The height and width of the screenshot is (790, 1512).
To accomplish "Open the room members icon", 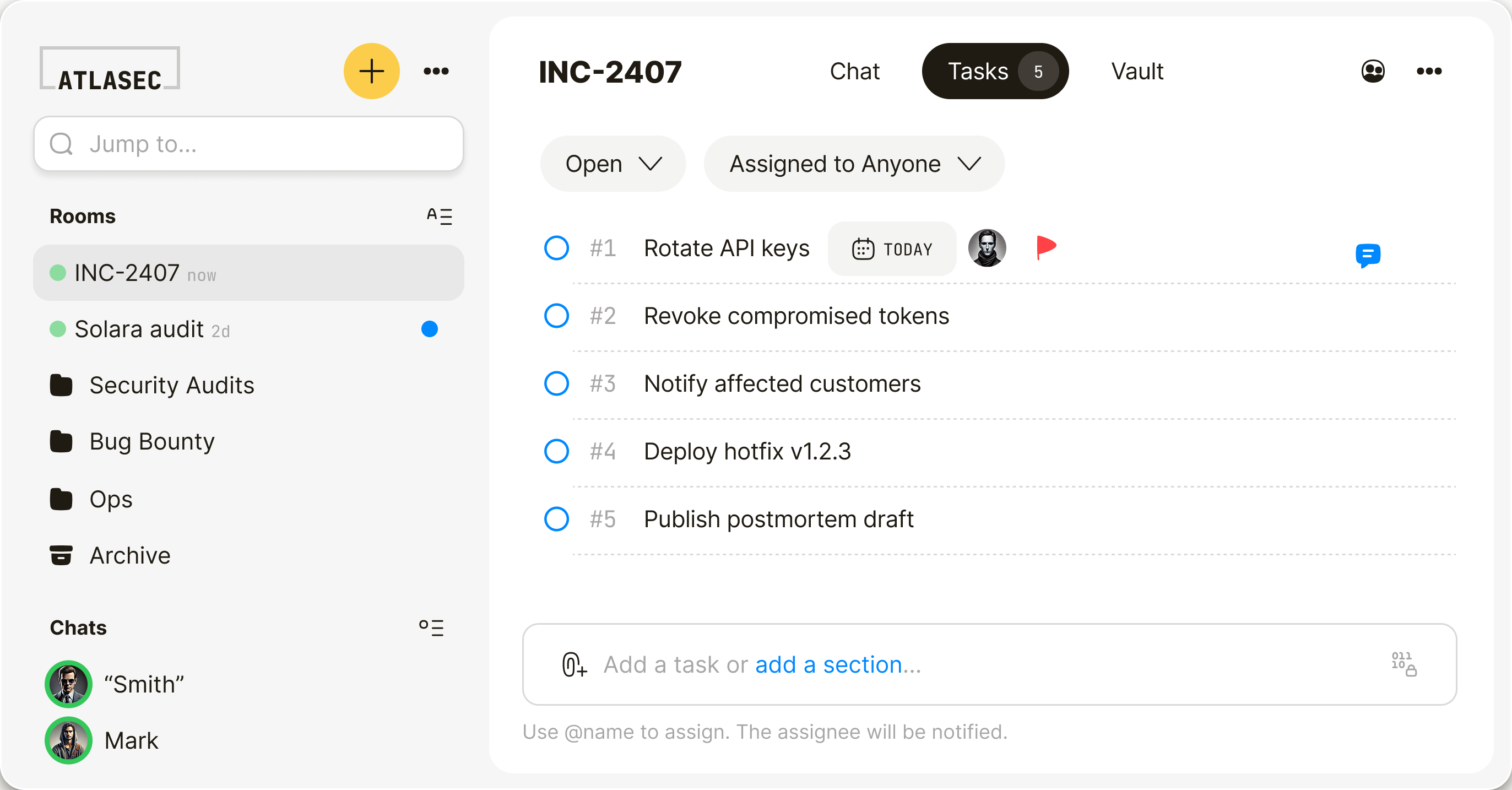I will (x=1374, y=71).
